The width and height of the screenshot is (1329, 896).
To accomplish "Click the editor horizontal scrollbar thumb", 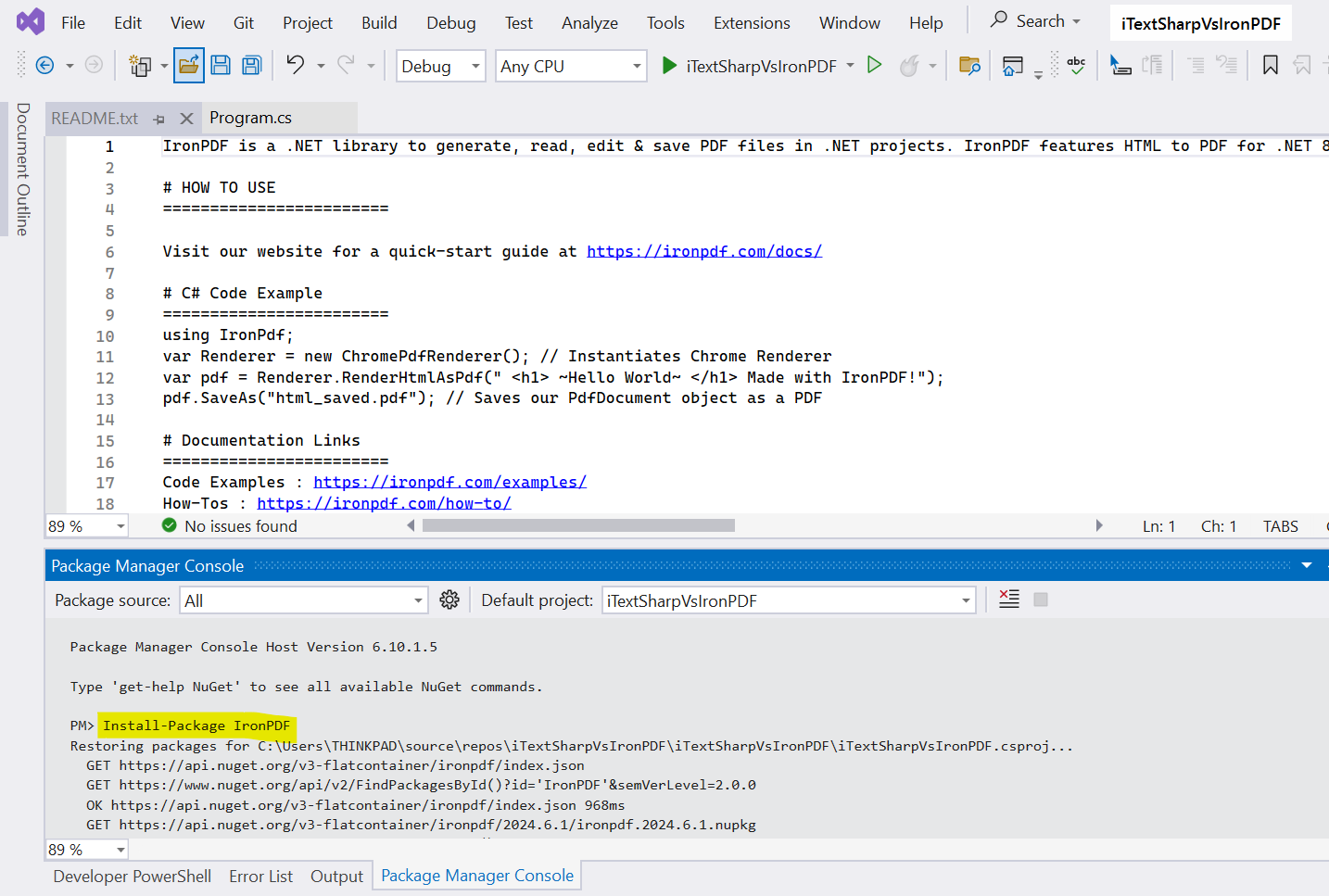I will pyautogui.click(x=578, y=525).
